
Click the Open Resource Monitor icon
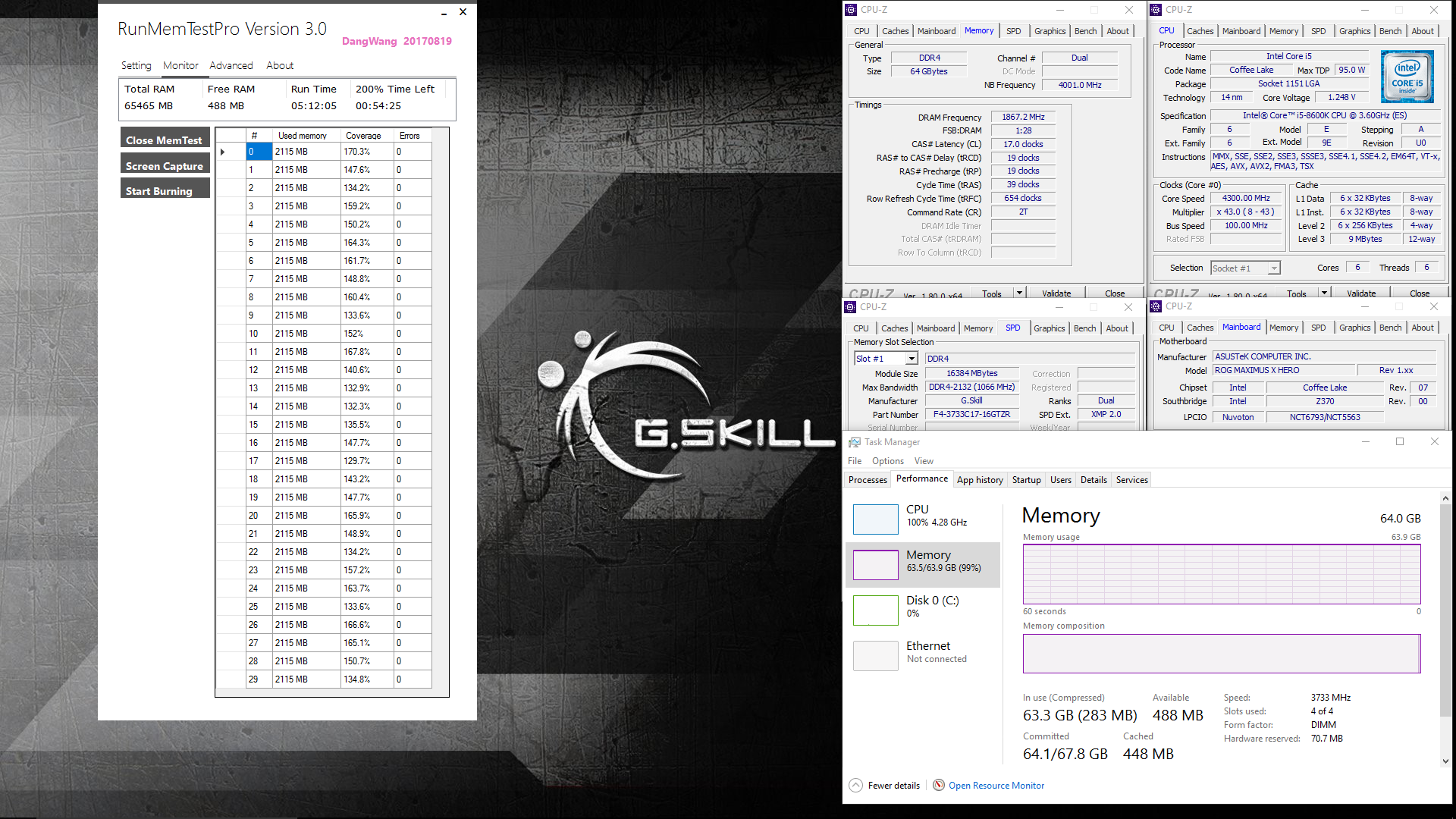(939, 786)
